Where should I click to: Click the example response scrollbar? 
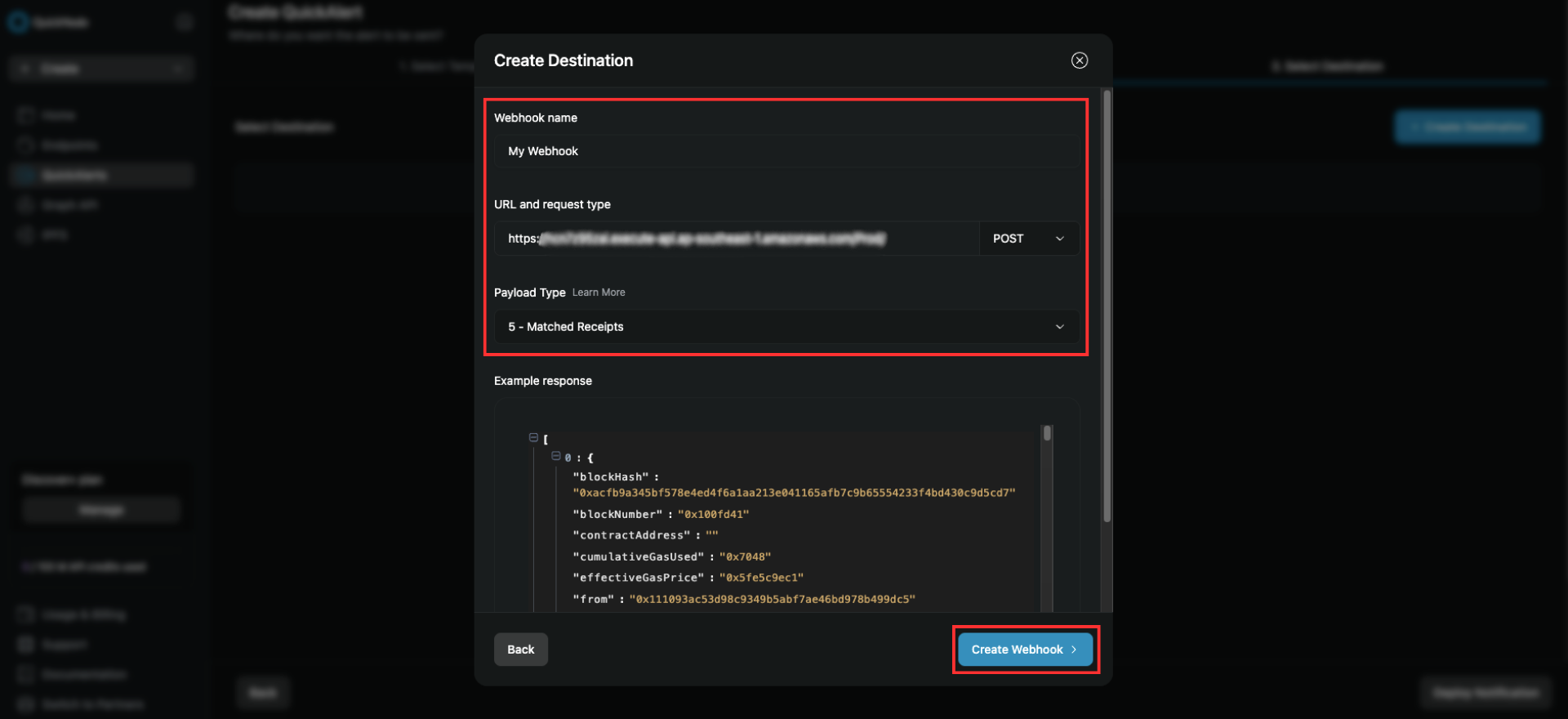[x=1047, y=433]
